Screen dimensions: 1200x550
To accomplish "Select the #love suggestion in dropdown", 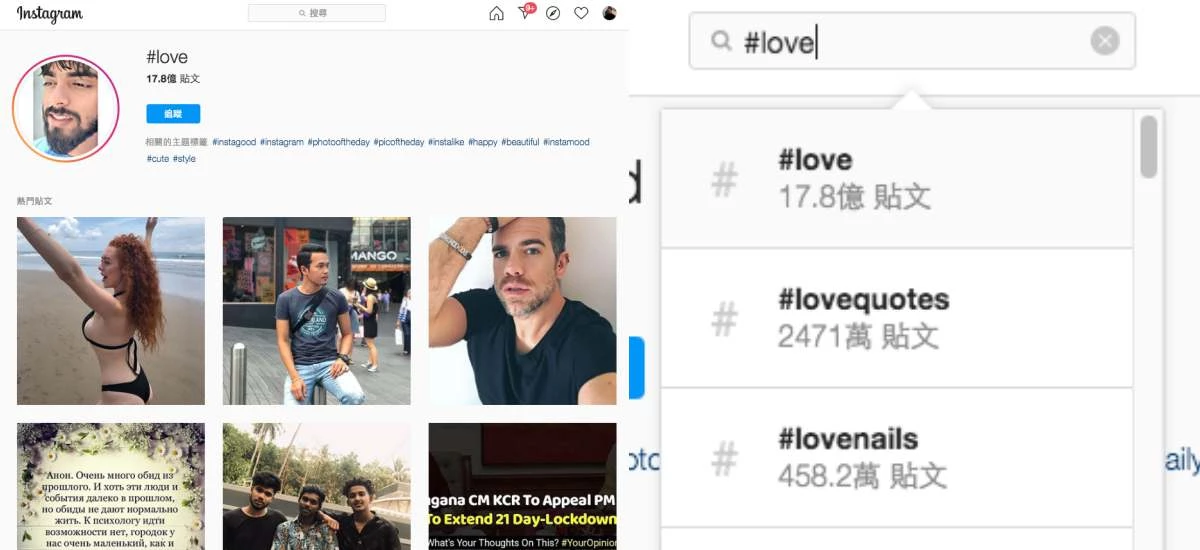I will point(897,179).
